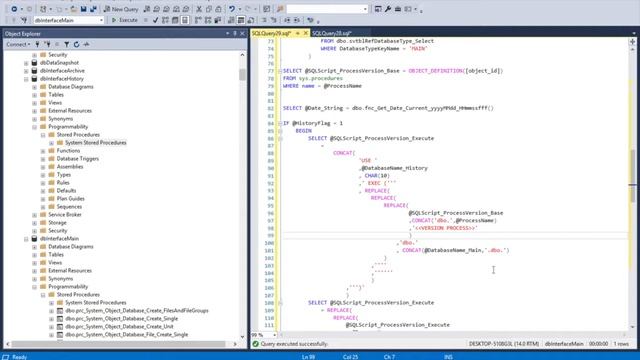Click the Open File folder icon
Screen dimensions: 640x360
click(x=74, y=9)
